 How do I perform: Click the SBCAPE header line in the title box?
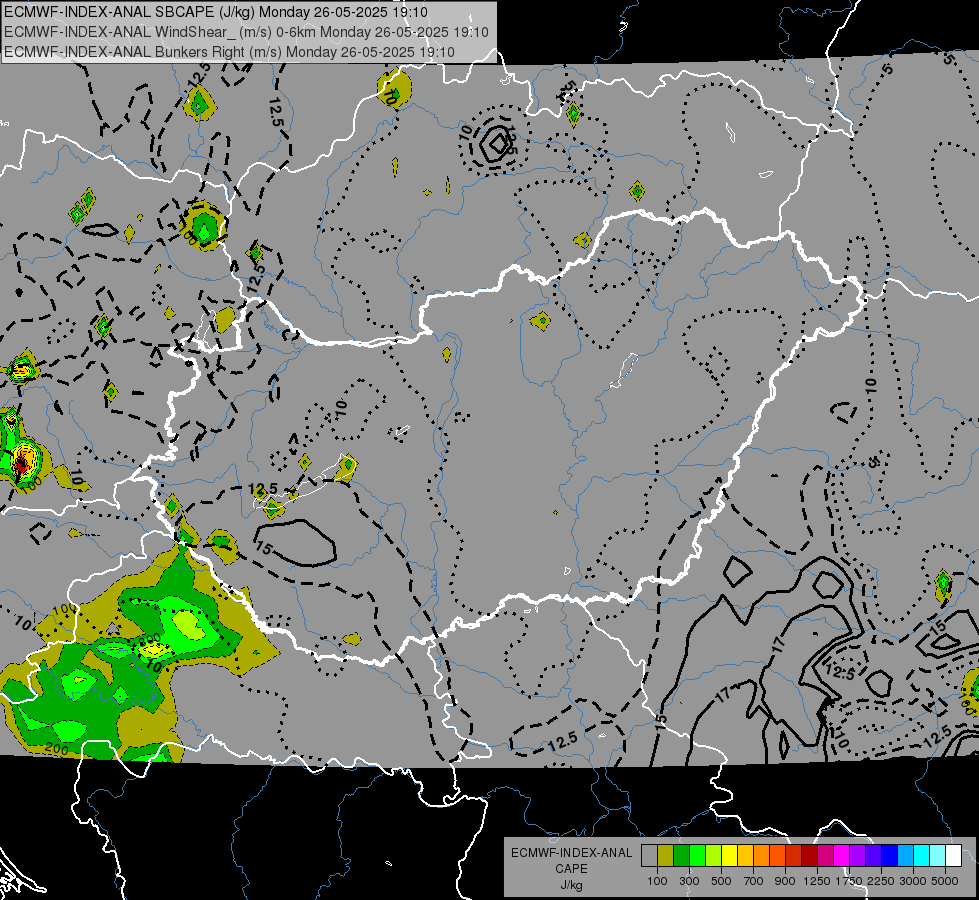(x=216, y=12)
